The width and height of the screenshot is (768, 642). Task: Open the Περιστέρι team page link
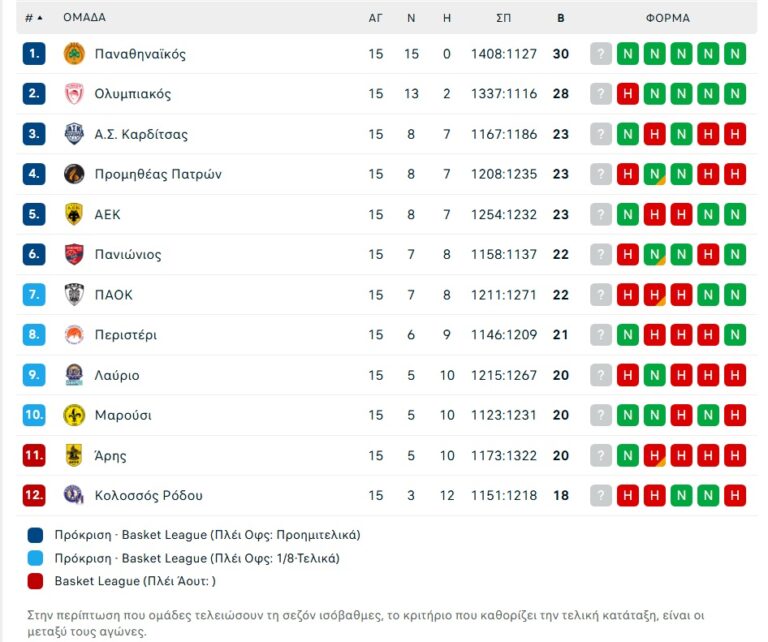pos(125,335)
